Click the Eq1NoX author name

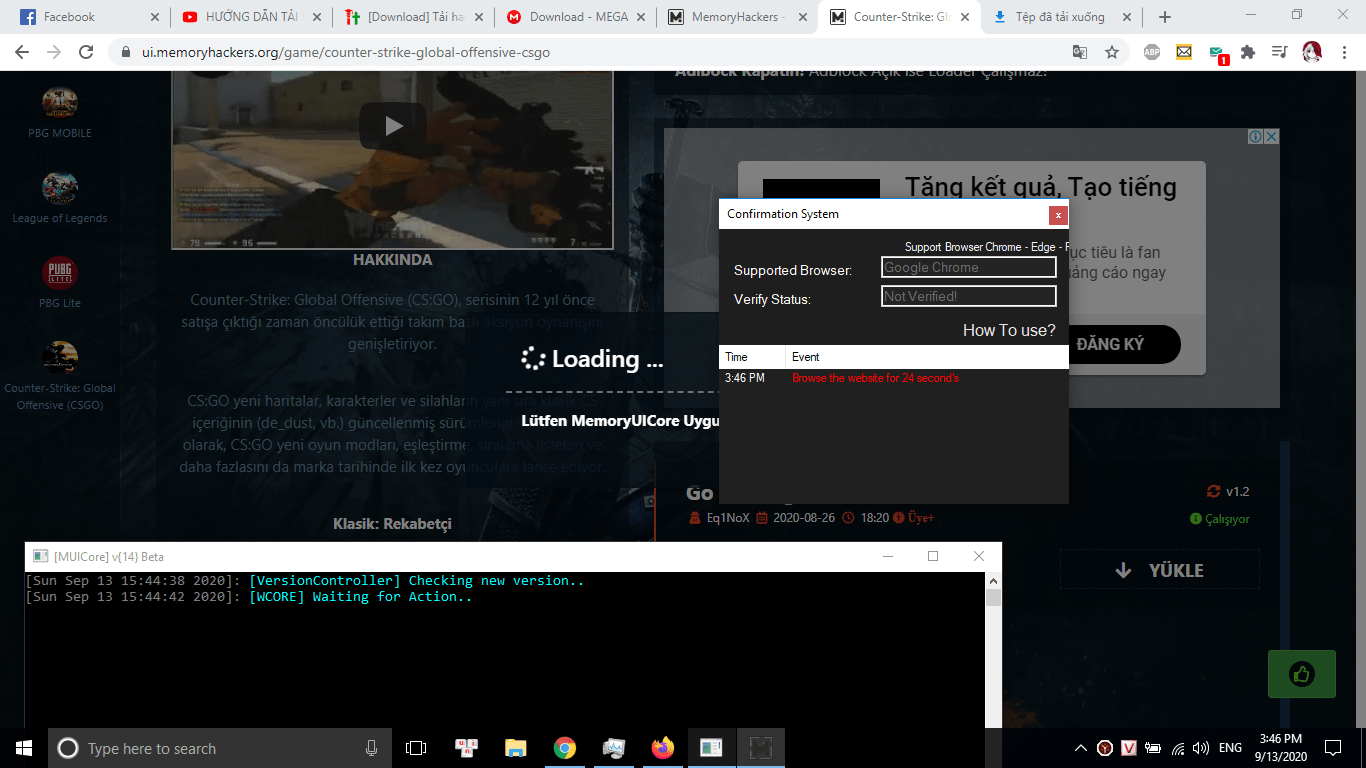point(728,518)
